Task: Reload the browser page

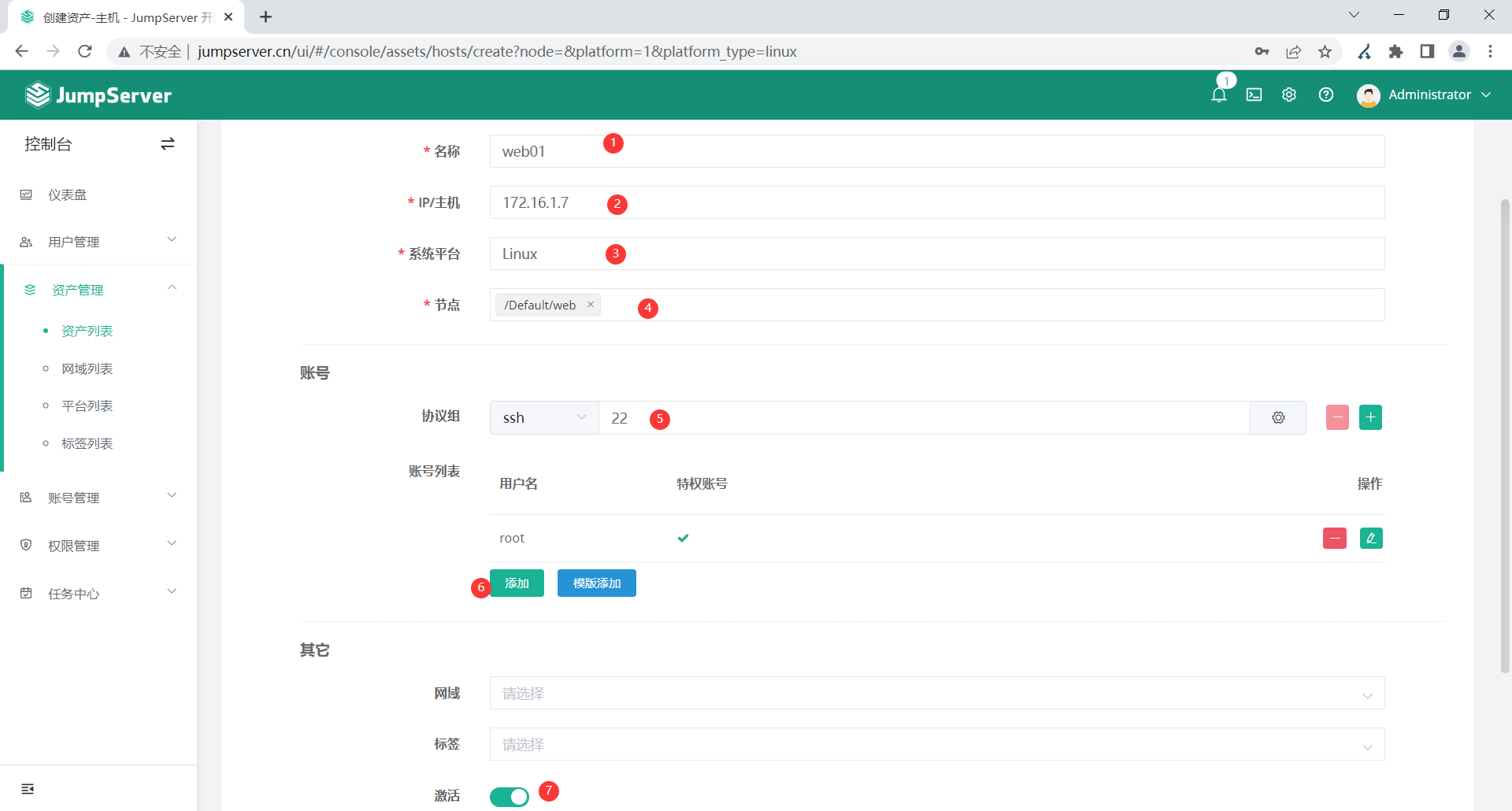Action: 85,51
